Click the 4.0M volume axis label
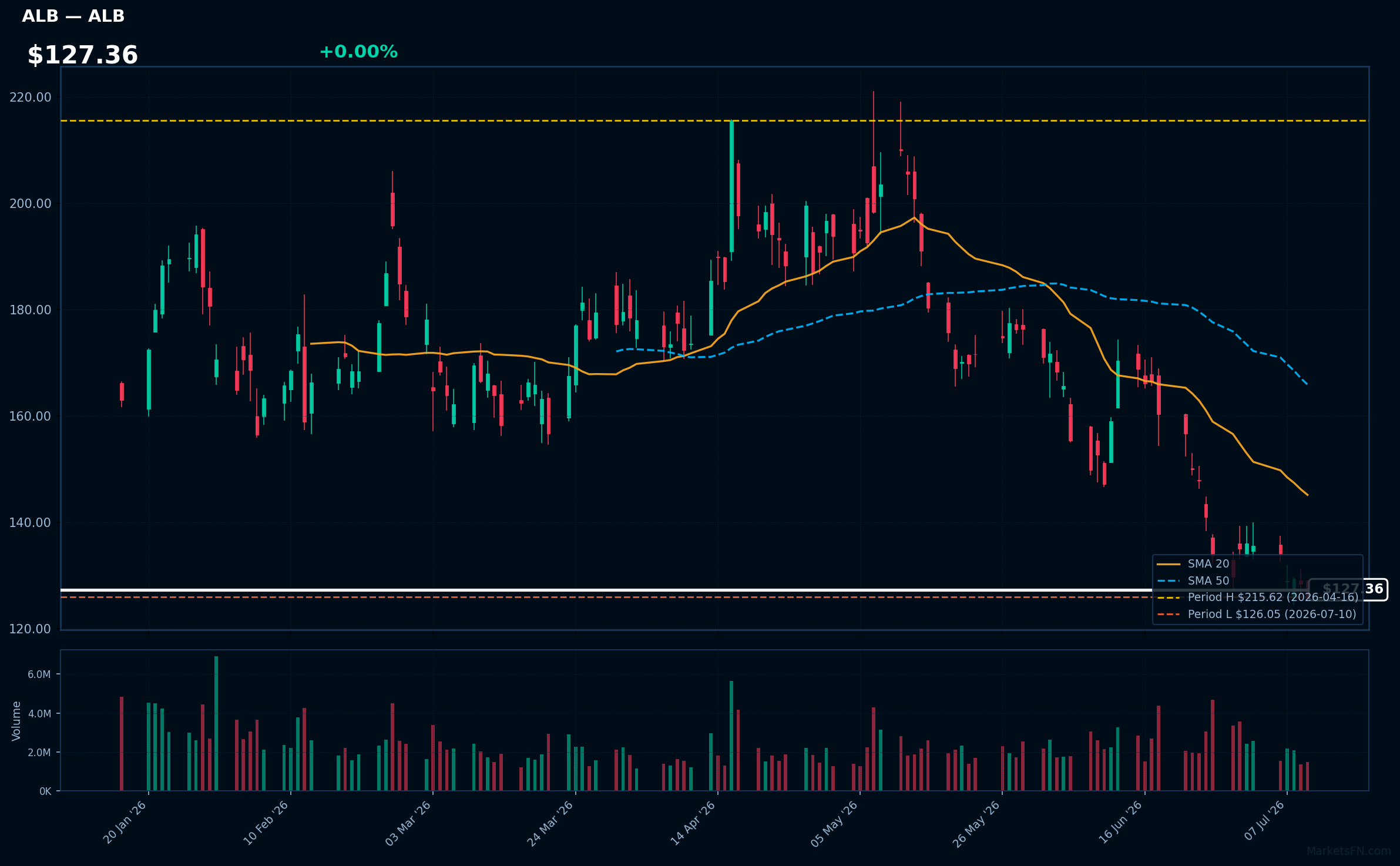The image size is (1400, 866). pos(39,714)
